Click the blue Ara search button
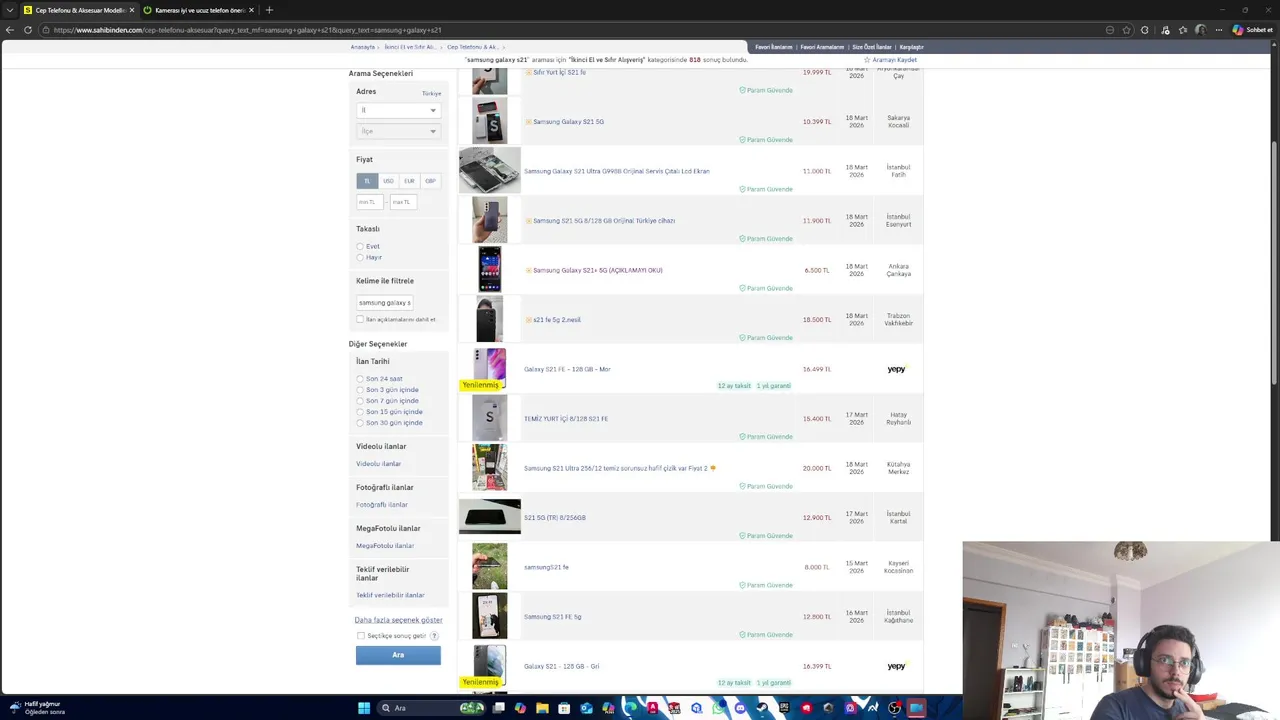 (x=398, y=655)
